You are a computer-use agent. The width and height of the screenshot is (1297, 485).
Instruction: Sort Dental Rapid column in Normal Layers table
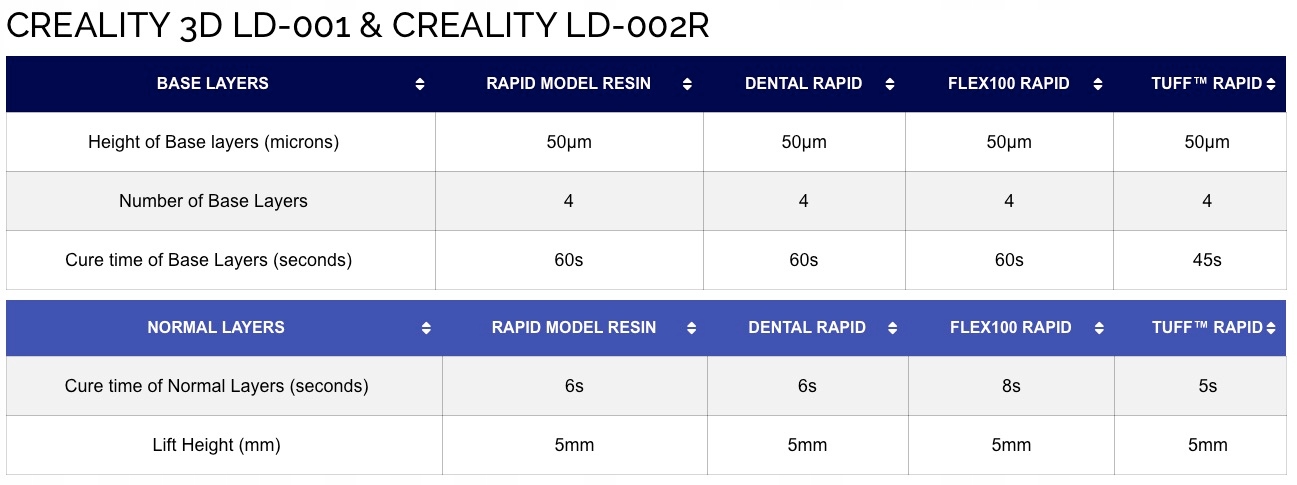click(x=893, y=328)
